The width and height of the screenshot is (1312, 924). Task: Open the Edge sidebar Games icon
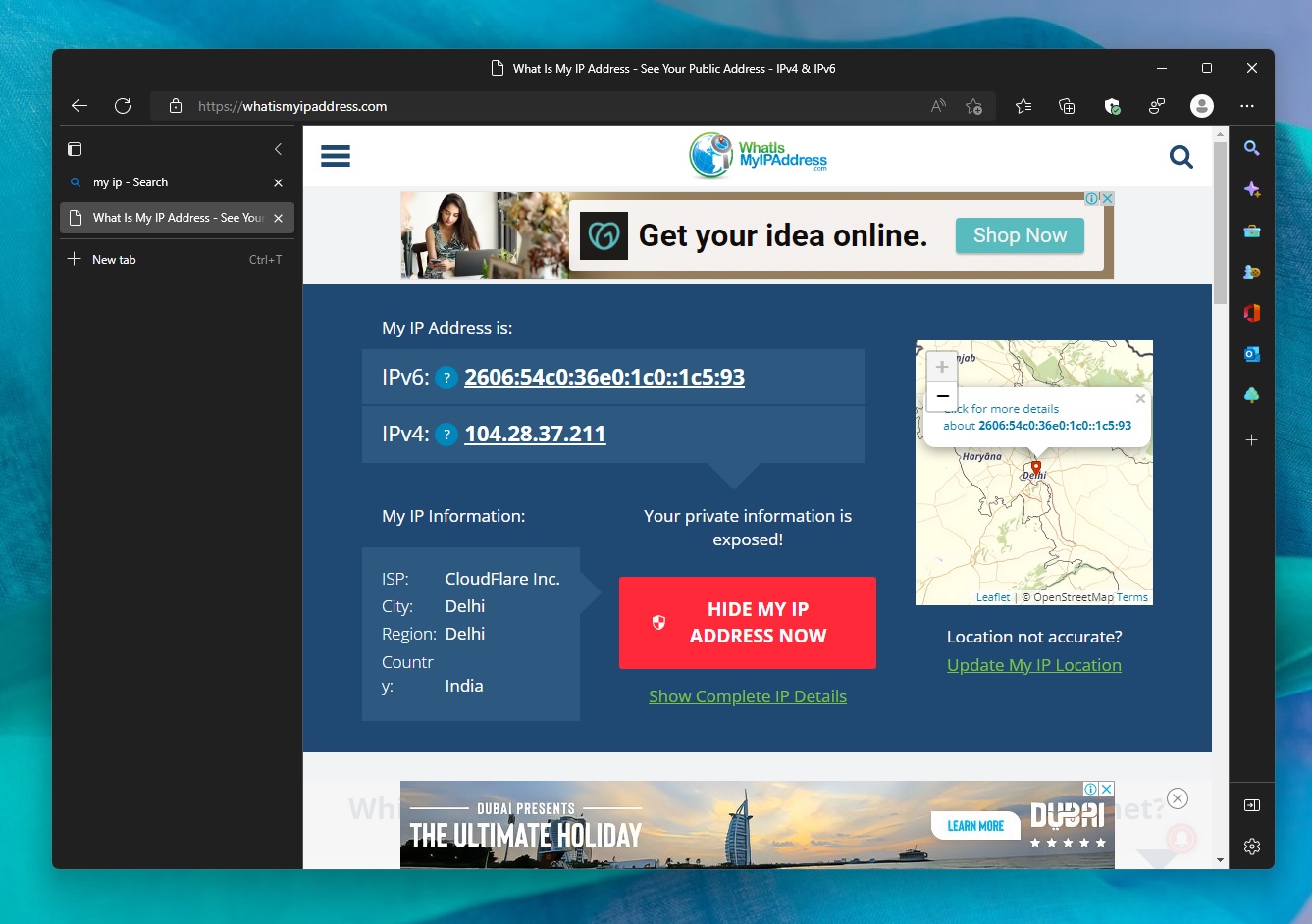pyautogui.click(x=1251, y=272)
